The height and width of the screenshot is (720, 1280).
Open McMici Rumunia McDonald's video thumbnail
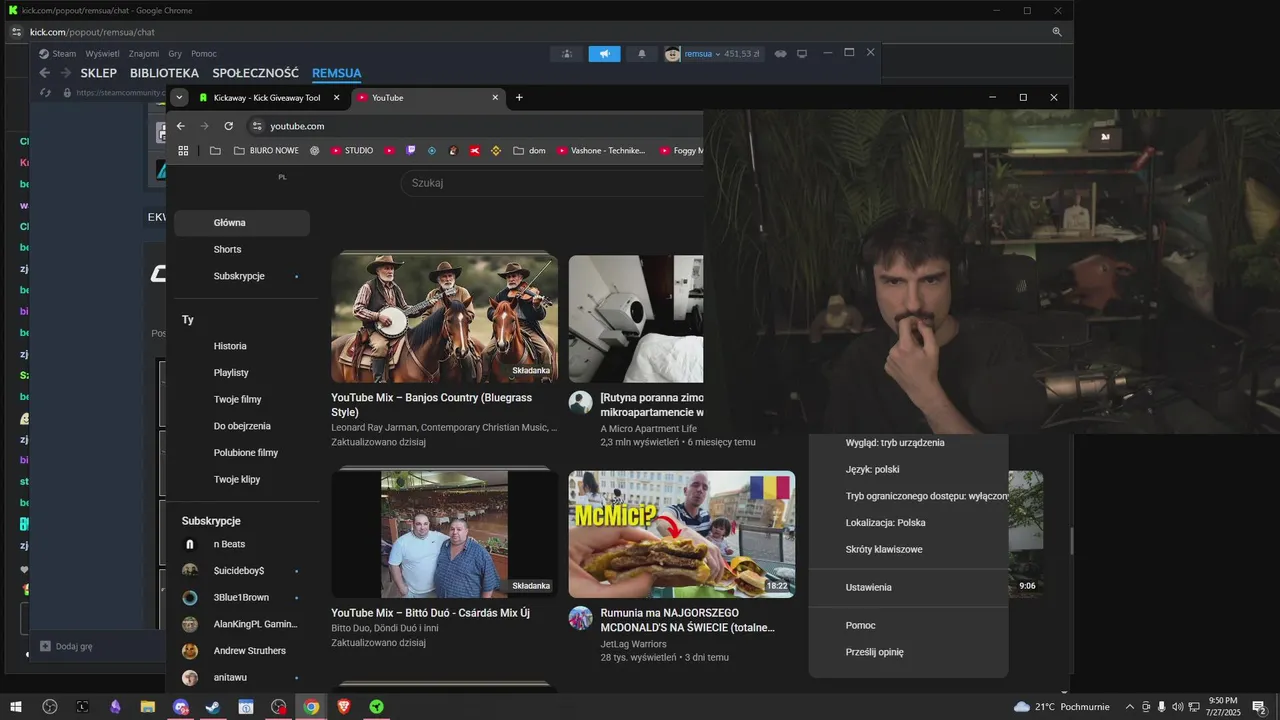point(682,535)
